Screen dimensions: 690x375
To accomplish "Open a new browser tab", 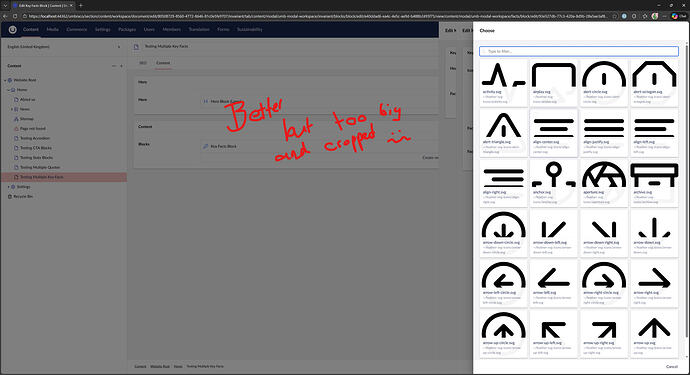I will coord(81,6).
